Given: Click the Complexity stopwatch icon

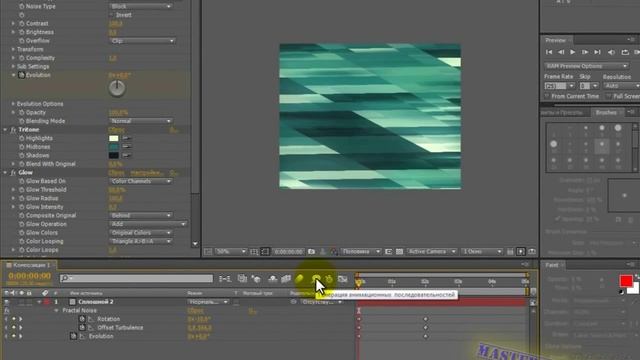Looking at the screenshot, I should (x=22, y=58).
